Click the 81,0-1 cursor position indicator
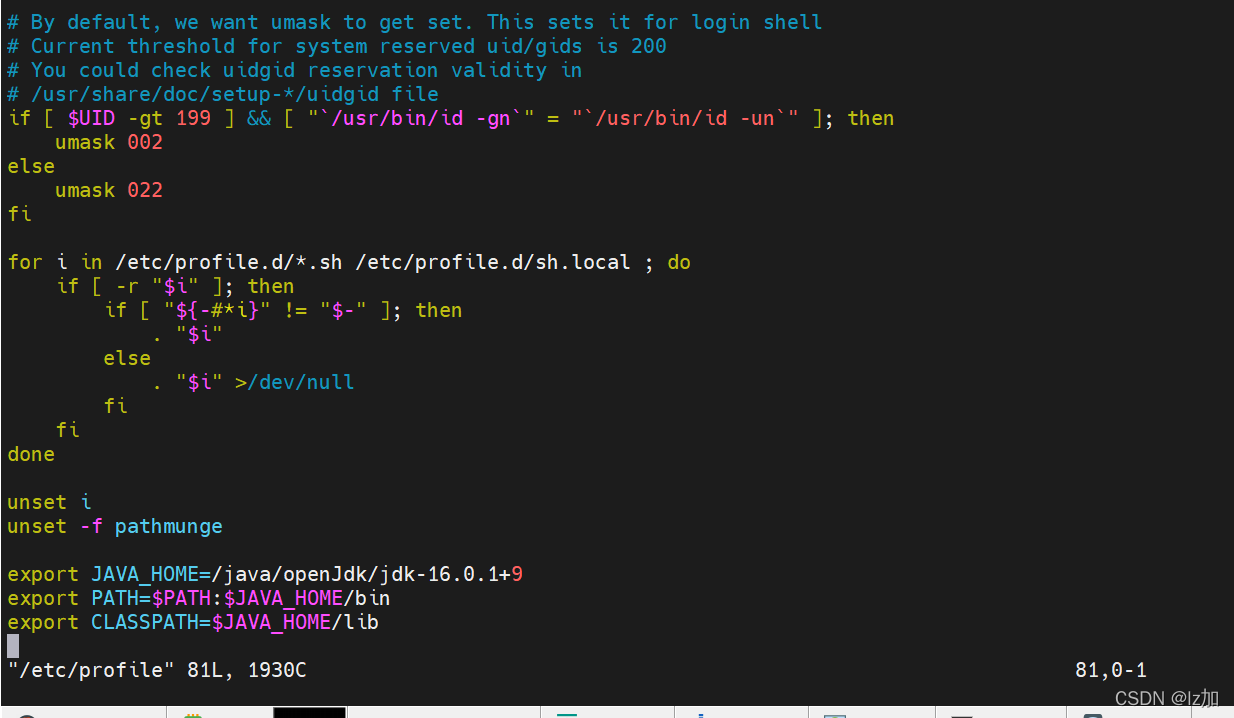This screenshot has width=1234, height=718. (x=1111, y=669)
